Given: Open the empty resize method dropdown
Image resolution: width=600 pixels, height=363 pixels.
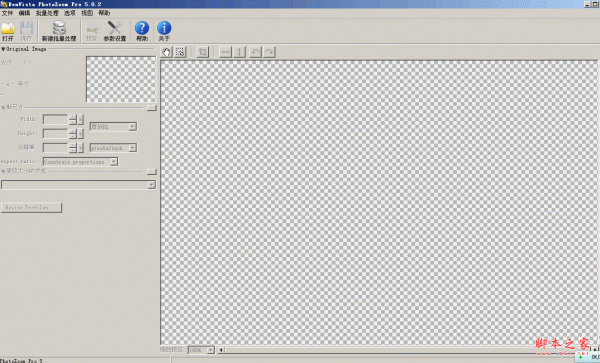Looking at the screenshot, I should [x=78, y=185].
